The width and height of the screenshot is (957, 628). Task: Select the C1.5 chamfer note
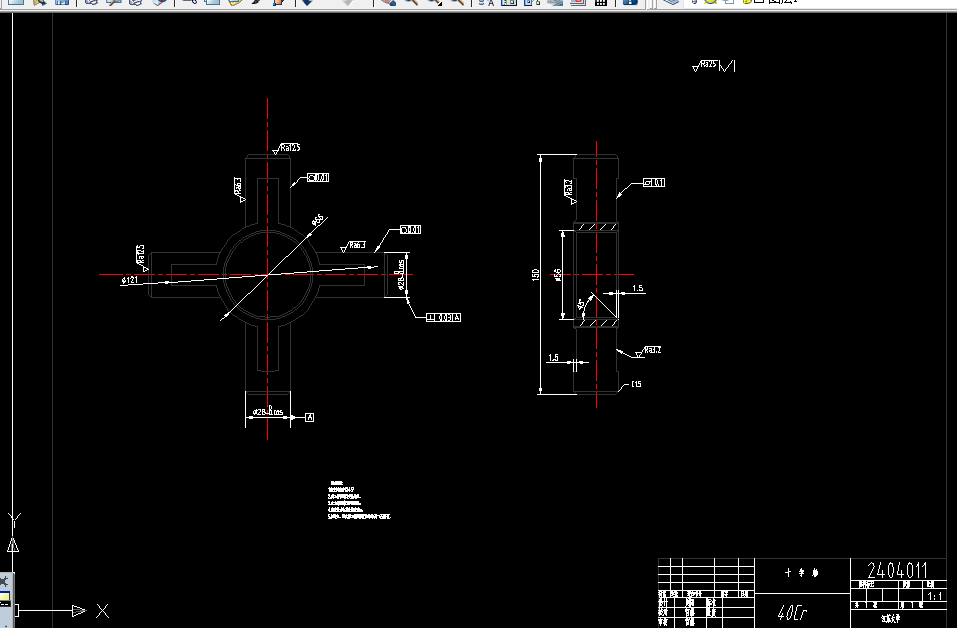point(636,384)
